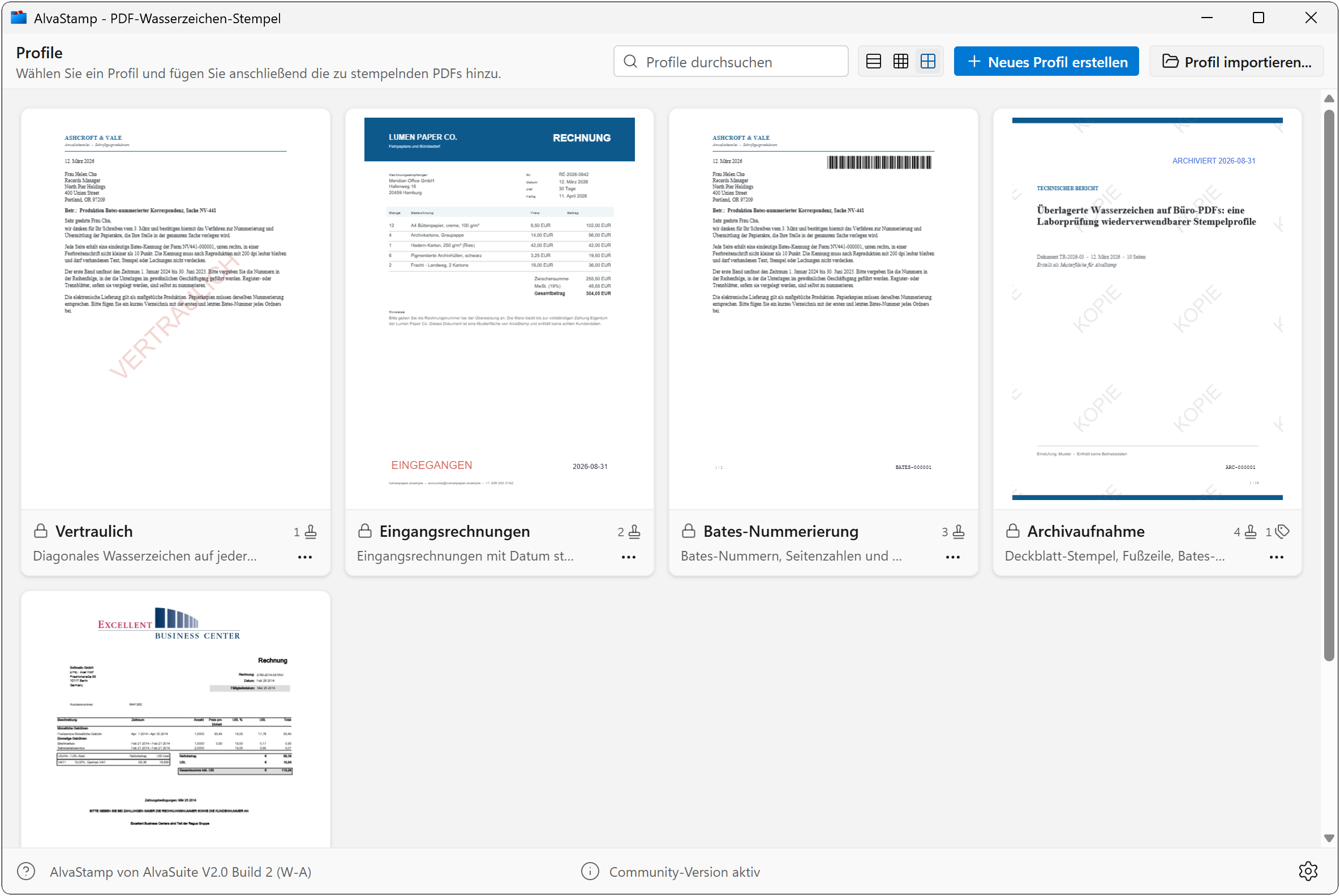Click stamp count icon on Bates-Nummerierung
1340x896 pixels.
tap(959, 532)
